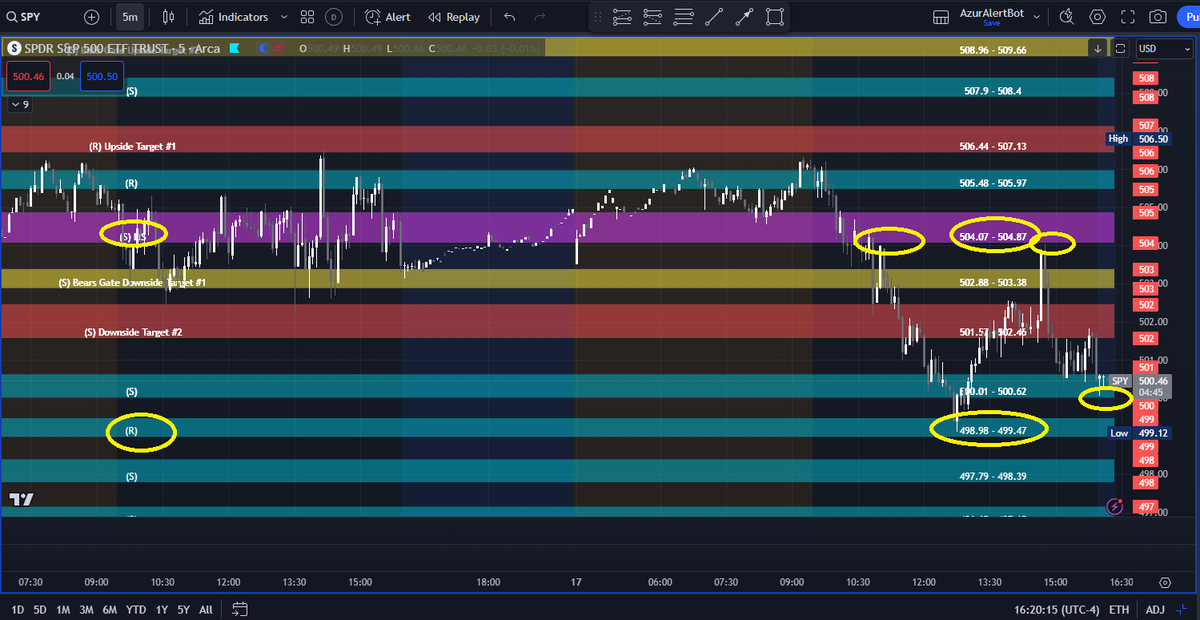Click the TradingView logo on the chart
This screenshot has width=1200, height=620.
pyautogui.click(x=20, y=499)
